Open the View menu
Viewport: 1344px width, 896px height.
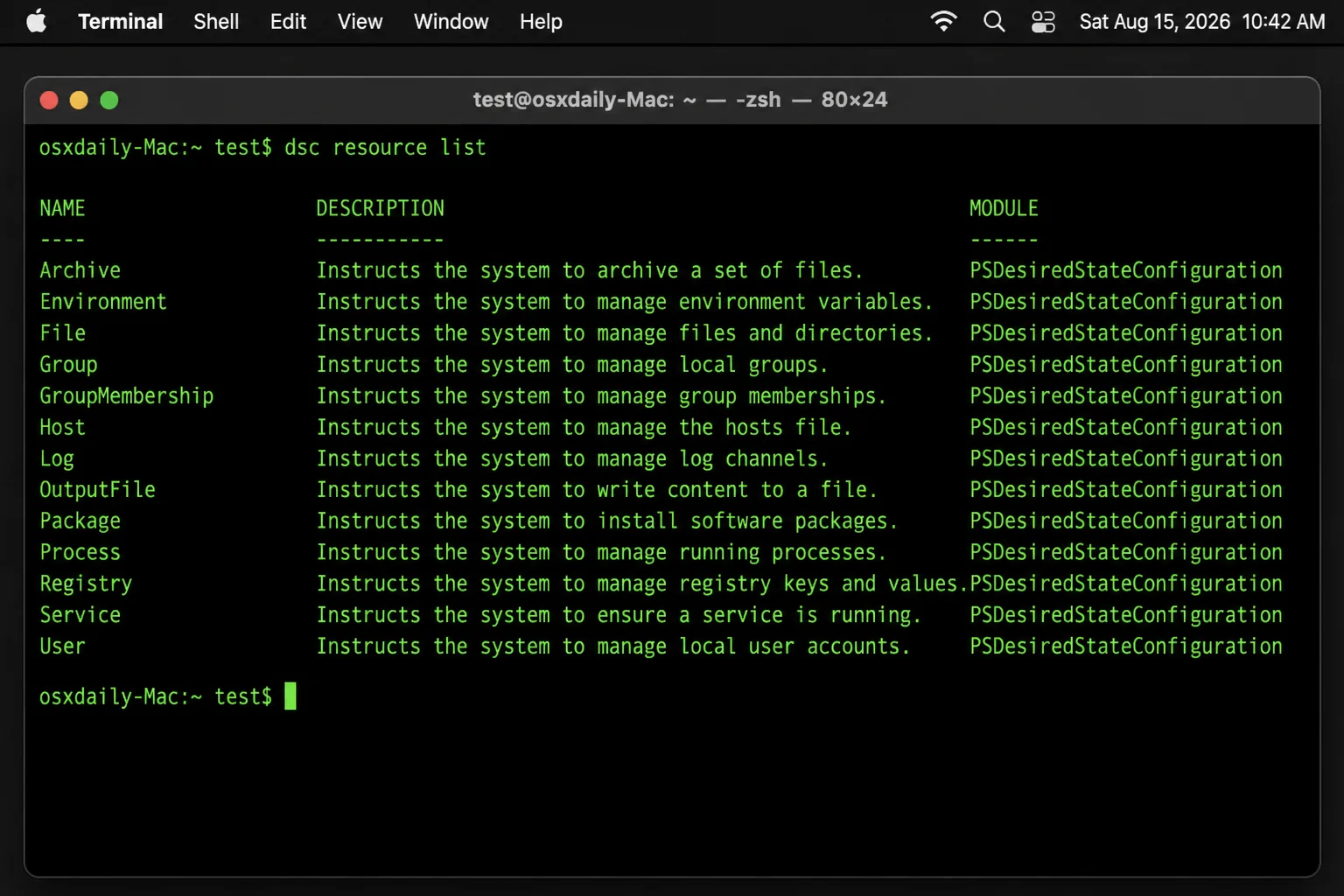(360, 21)
